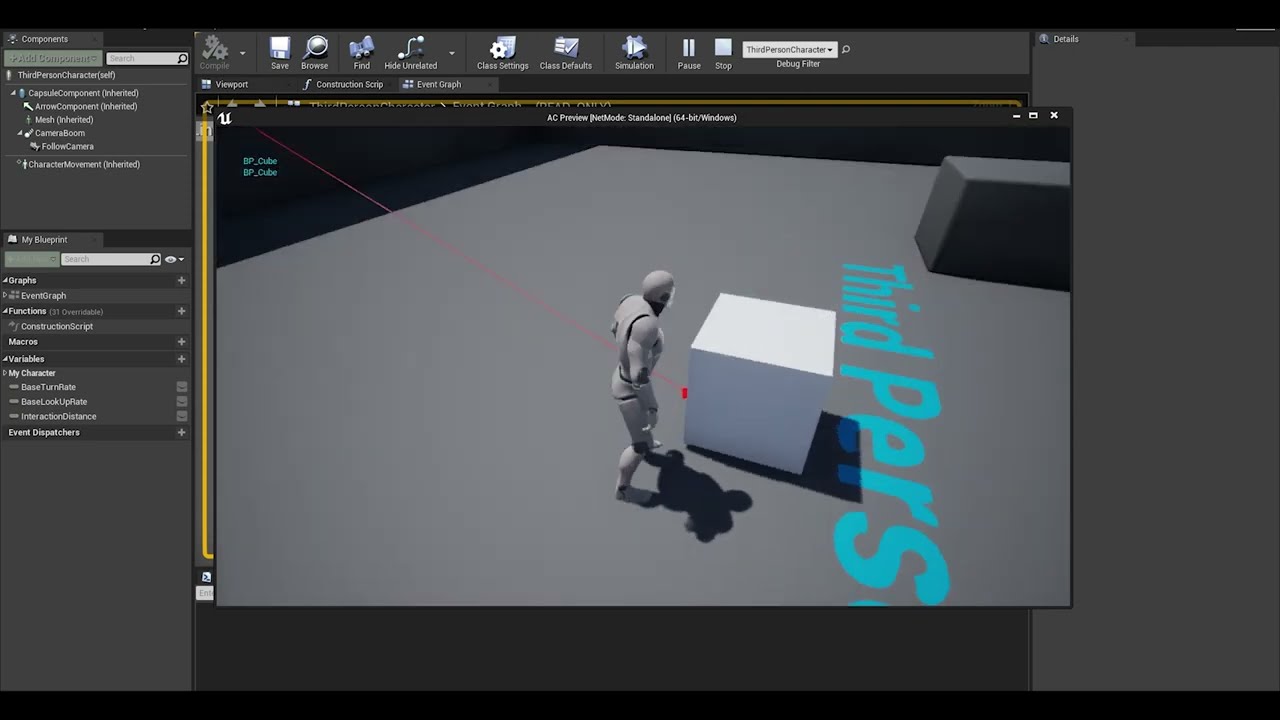Add a new variable with plus icon
1280x720 pixels.
tap(181, 359)
